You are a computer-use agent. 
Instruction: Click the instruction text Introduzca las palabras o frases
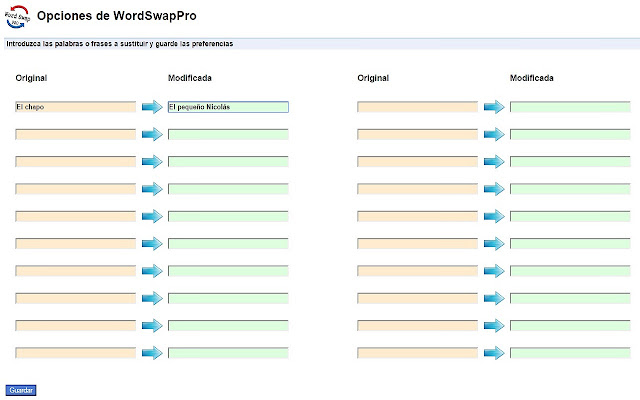pos(120,44)
